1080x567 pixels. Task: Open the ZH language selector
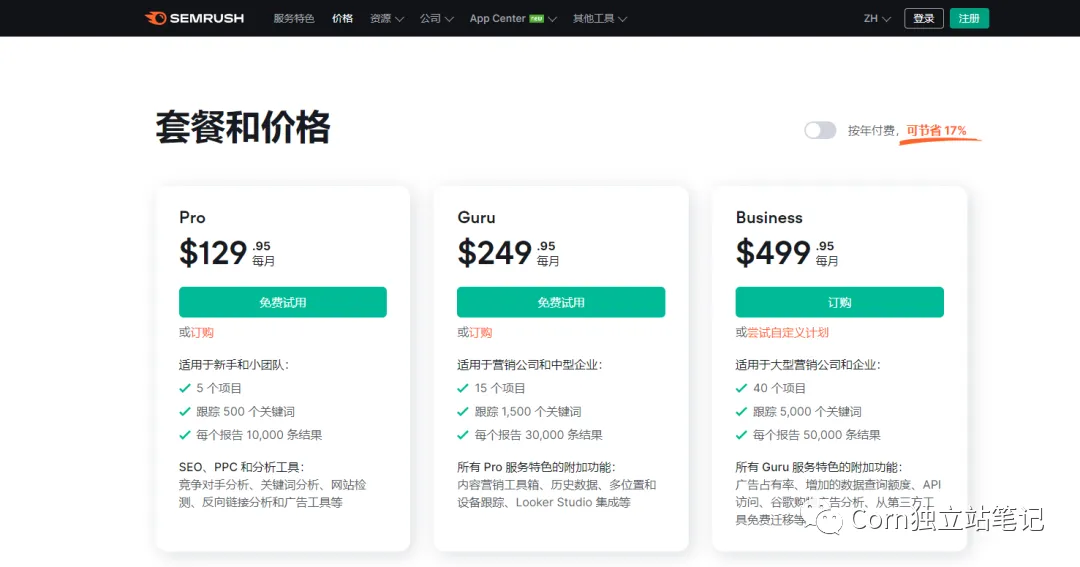point(877,19)
